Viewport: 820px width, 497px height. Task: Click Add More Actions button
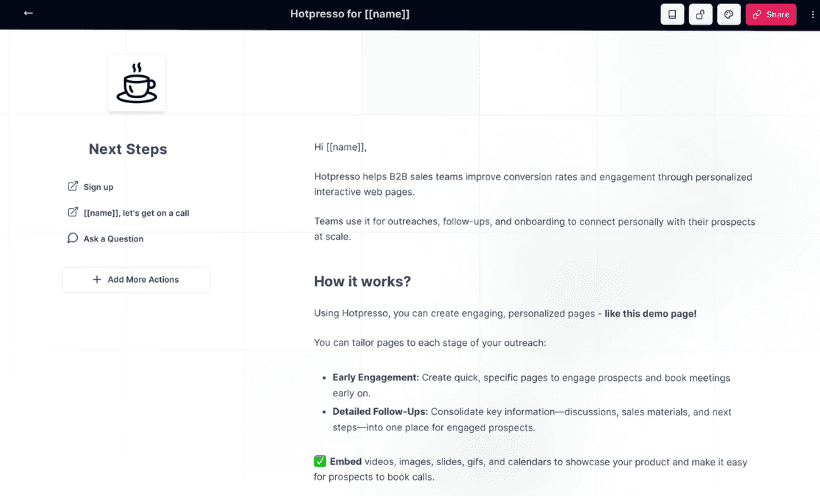point(136,280)
